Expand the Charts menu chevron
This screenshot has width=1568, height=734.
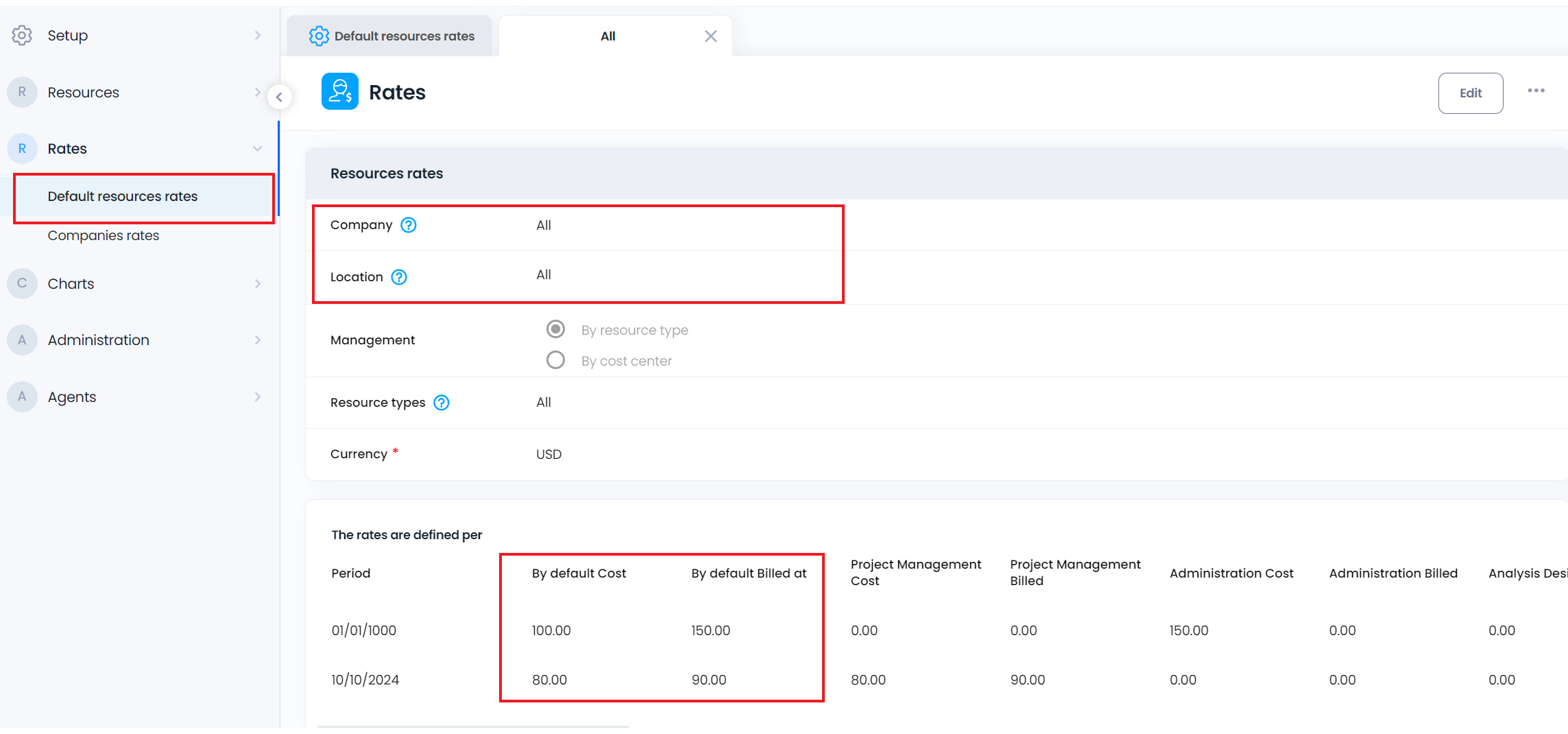[x=258, y=283]
